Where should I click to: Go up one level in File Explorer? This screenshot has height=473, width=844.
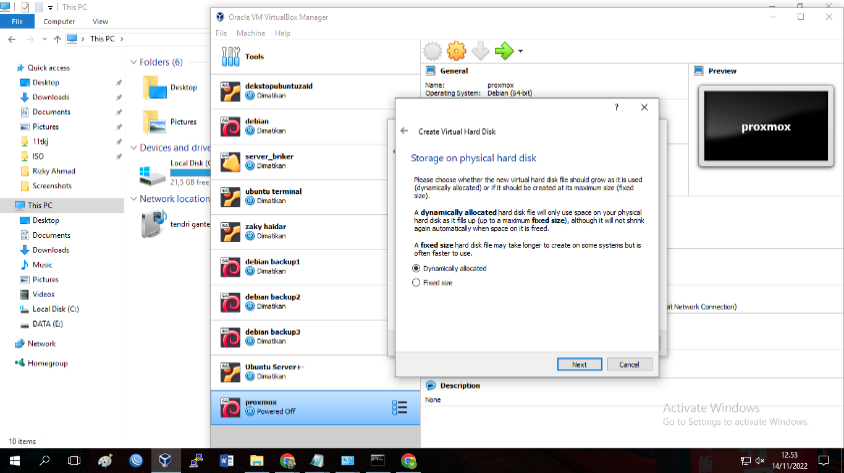coord(57,39)
